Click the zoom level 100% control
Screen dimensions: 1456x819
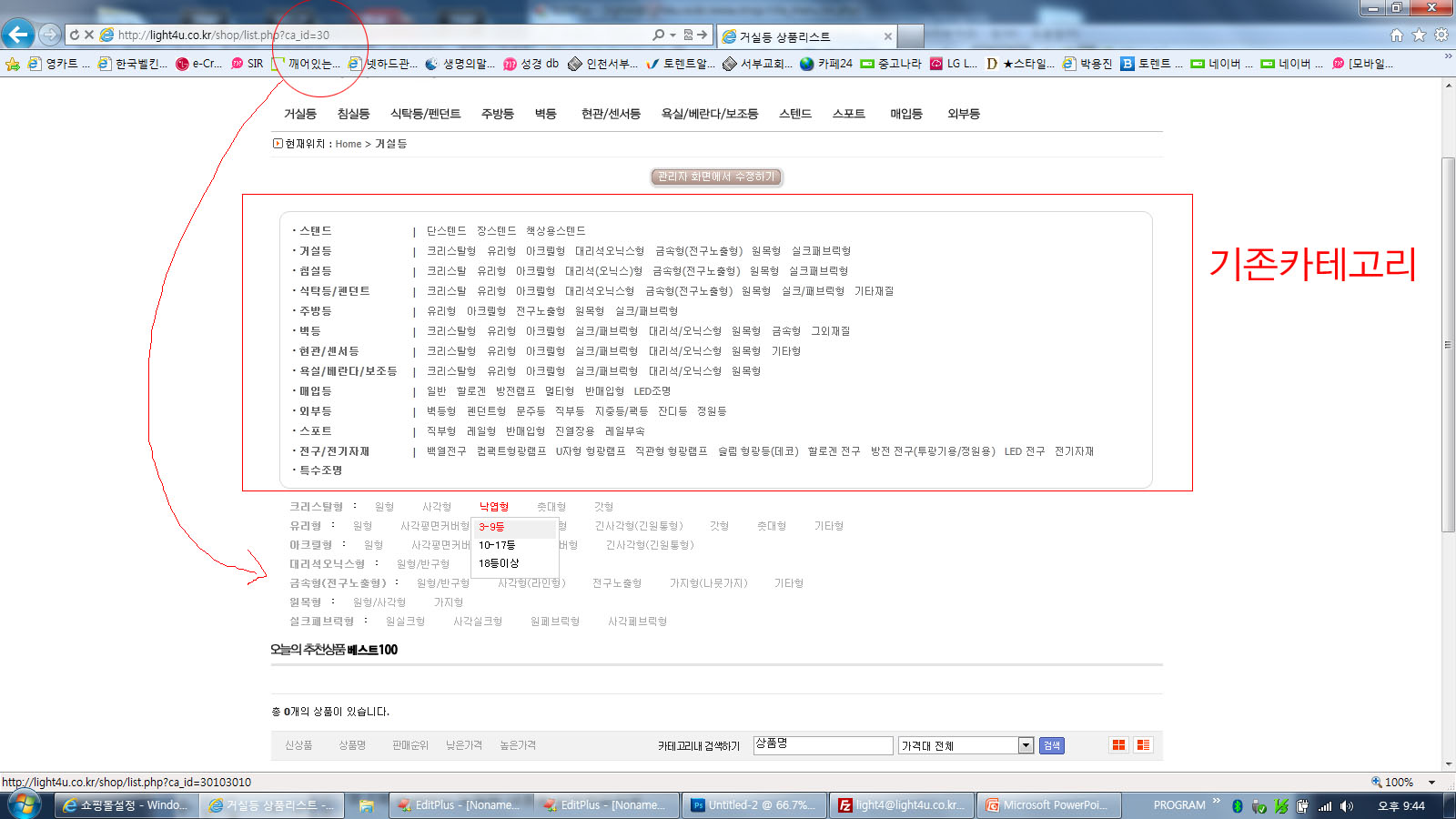(1398, 782)
